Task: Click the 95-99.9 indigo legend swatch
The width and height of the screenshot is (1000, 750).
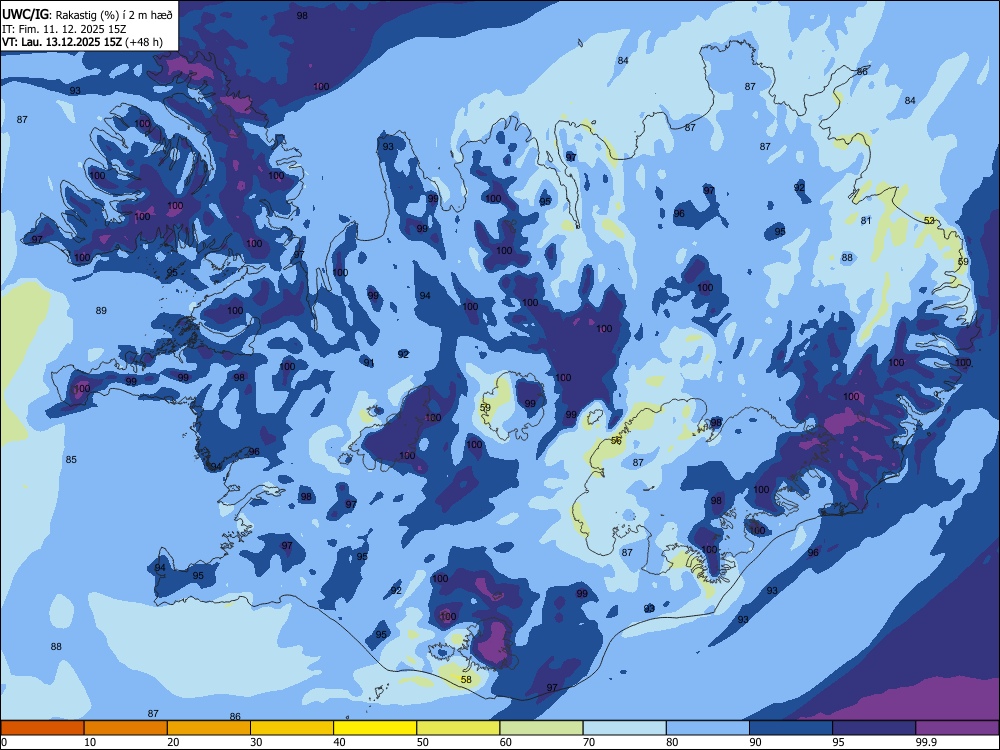Action: (874, 728)
